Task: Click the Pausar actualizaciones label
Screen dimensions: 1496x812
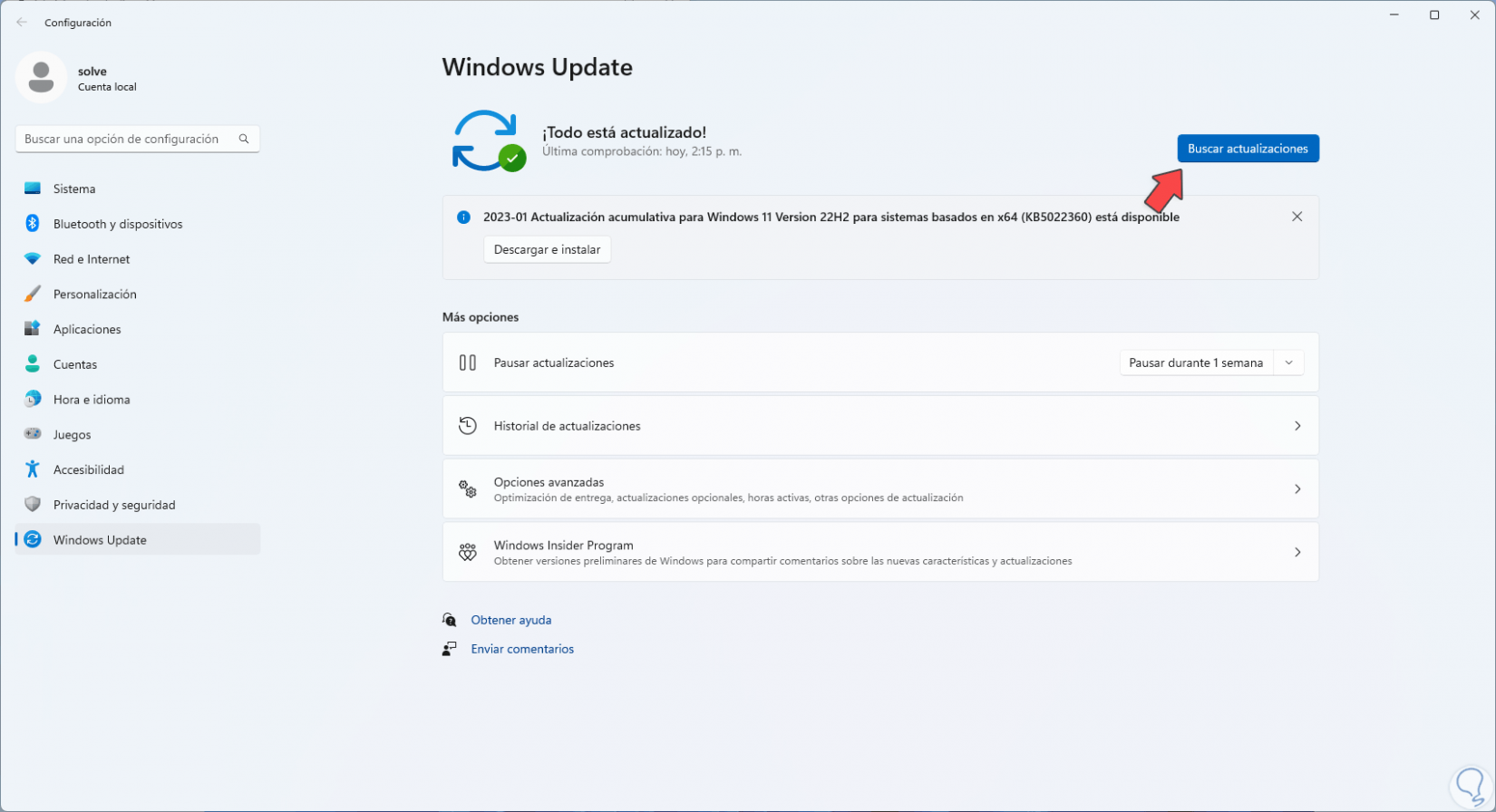Action: 554,362
